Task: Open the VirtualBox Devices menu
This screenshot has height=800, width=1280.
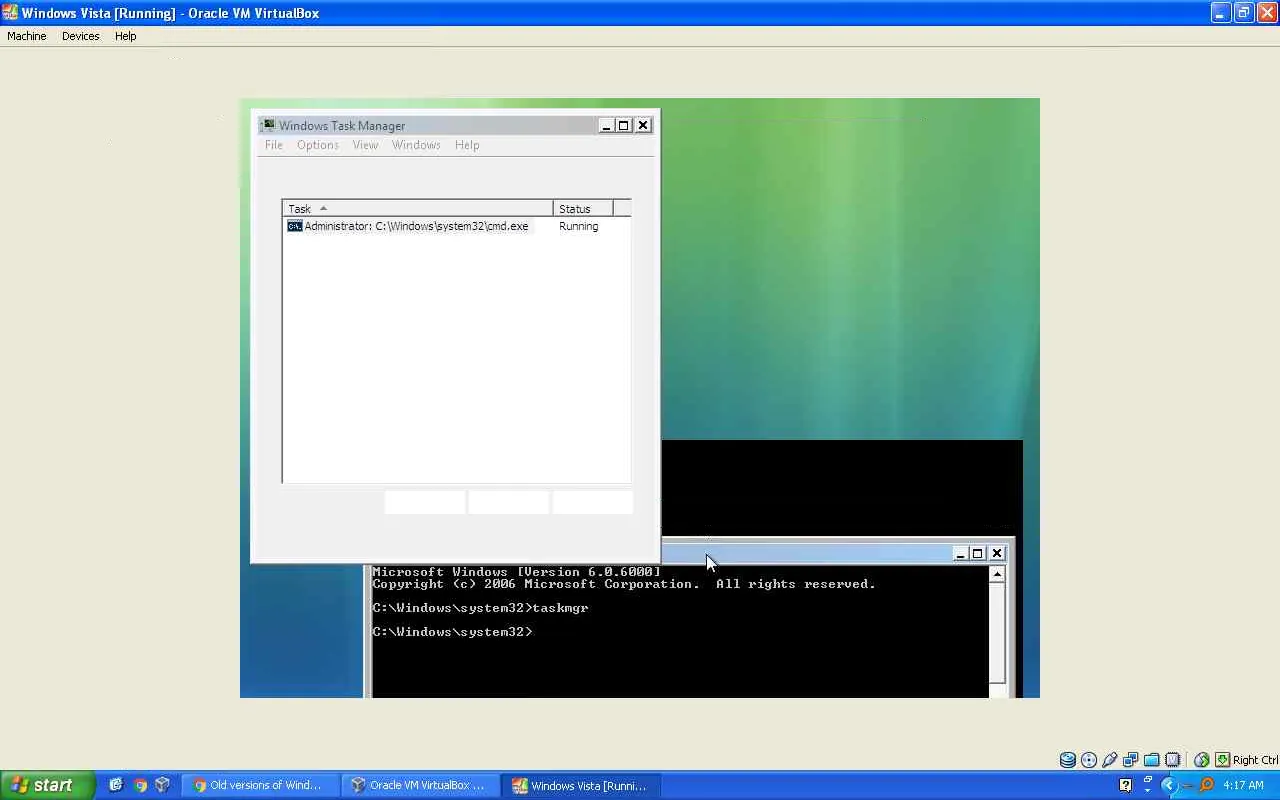Action: pos(80,36)
